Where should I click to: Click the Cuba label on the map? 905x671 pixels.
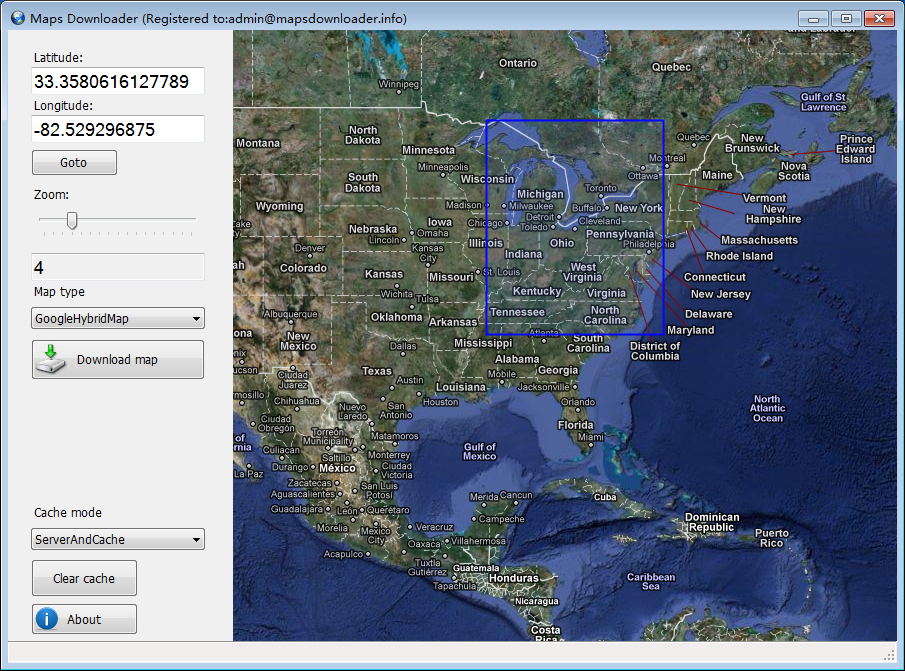click(605, 497)
